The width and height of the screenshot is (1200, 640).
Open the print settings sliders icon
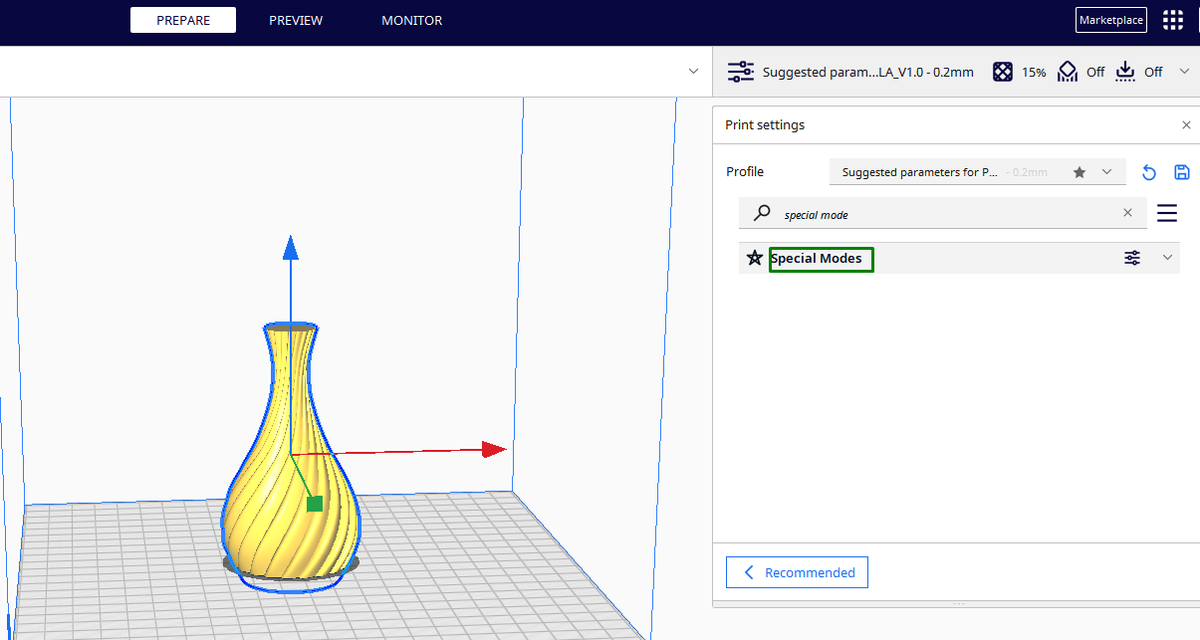(x=741, y=71)
